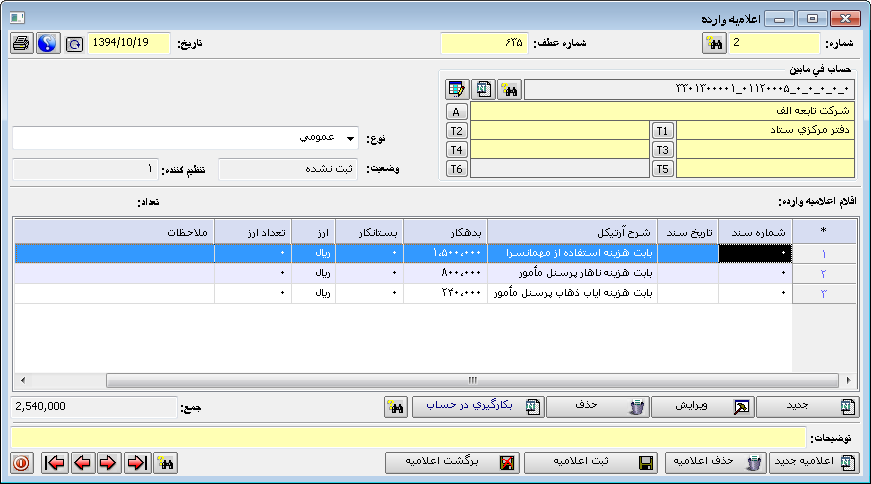Click the binoculars icon next to the navigation arrows
871x484 pixels.
166,463
